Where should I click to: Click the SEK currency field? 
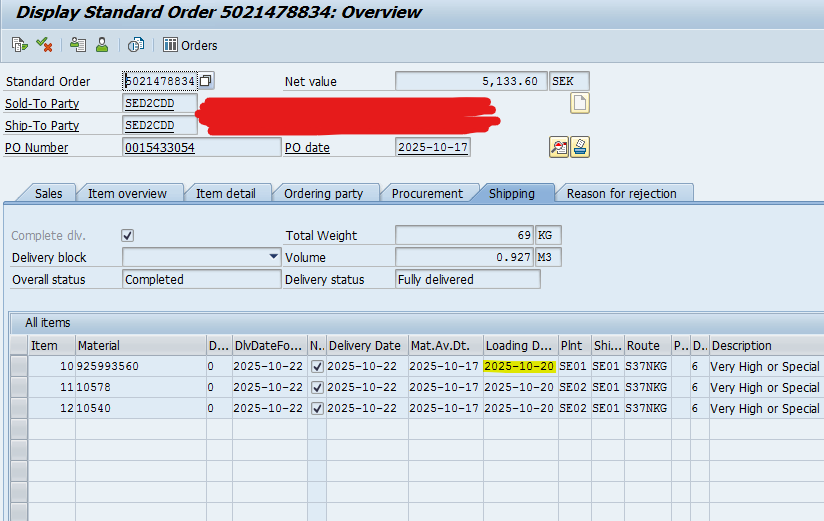click(x=569, y=81)
